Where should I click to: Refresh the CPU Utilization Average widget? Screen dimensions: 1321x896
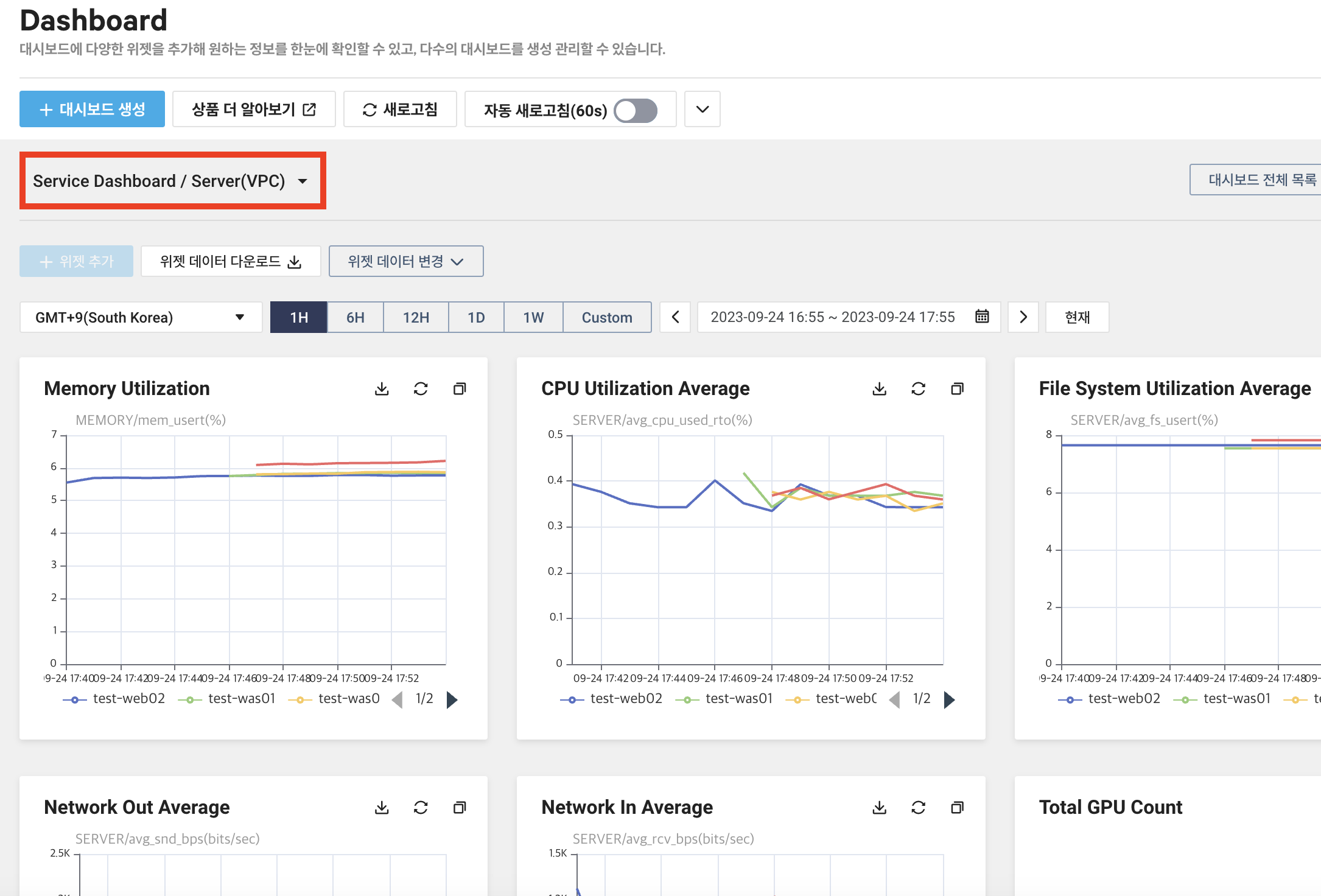(x=918, y=389)
